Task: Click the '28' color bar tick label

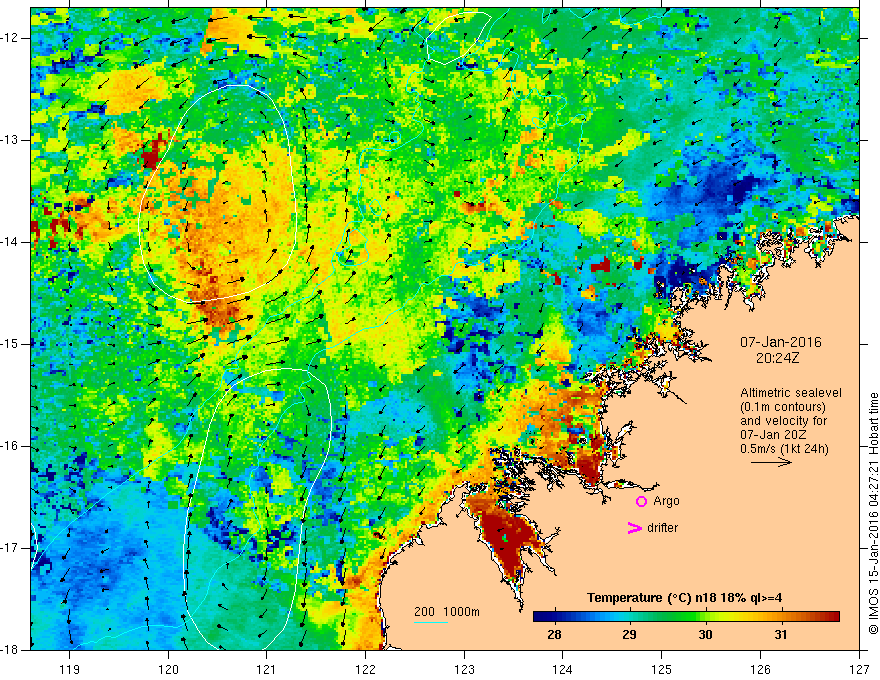Action: pyautogui.click(x=554, y=635)
